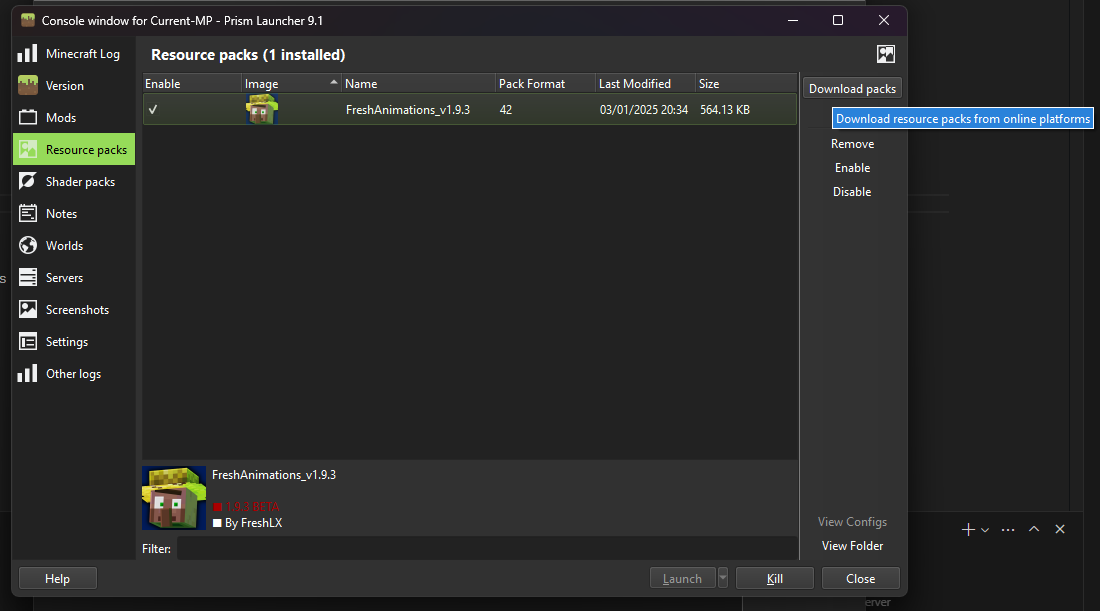The width and height of the screenshot is (1100, 611).
Task: Expand the Launch button dropdown arrow
Action: 723,578
